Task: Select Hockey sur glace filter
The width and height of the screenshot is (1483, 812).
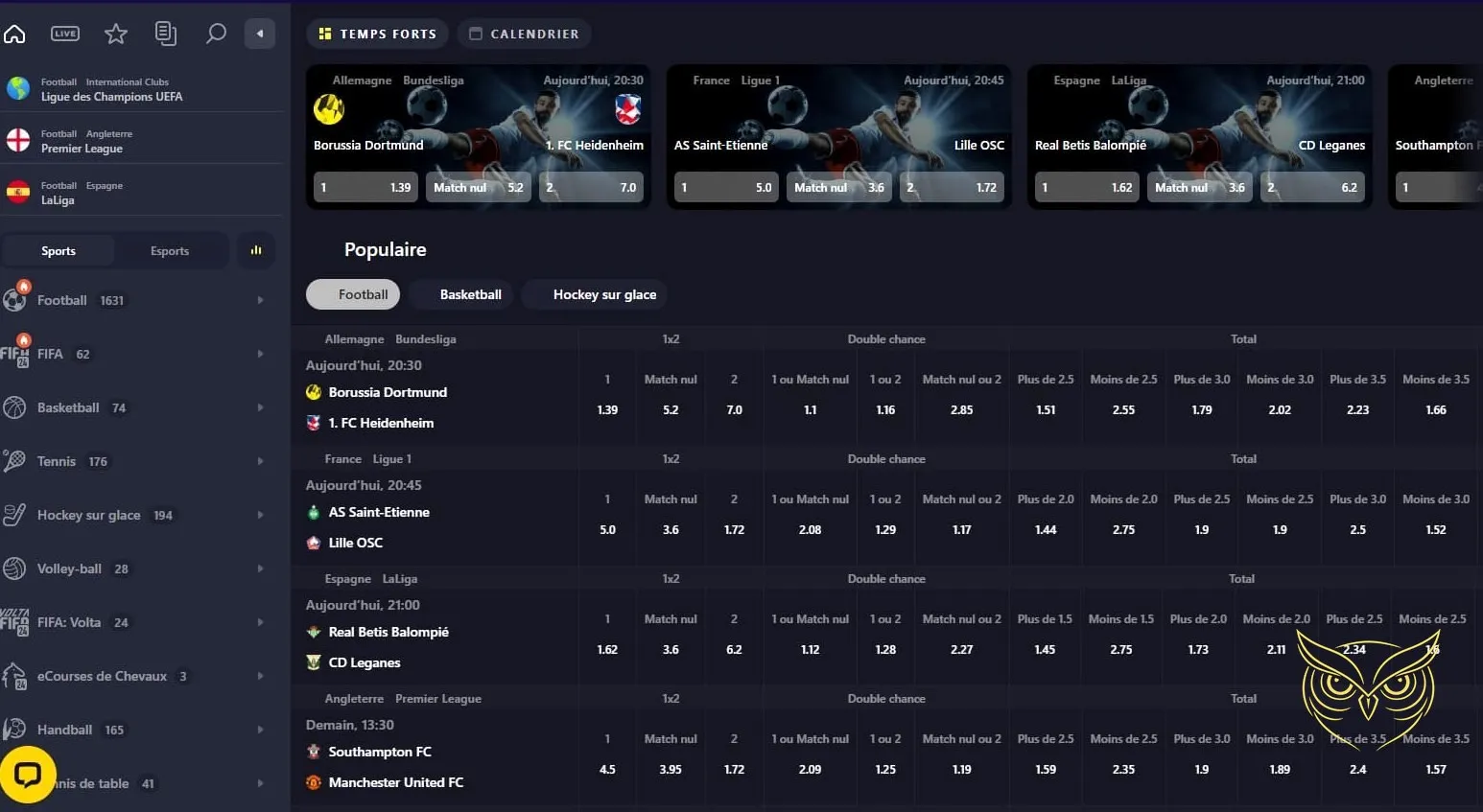Action: (604, 294)
